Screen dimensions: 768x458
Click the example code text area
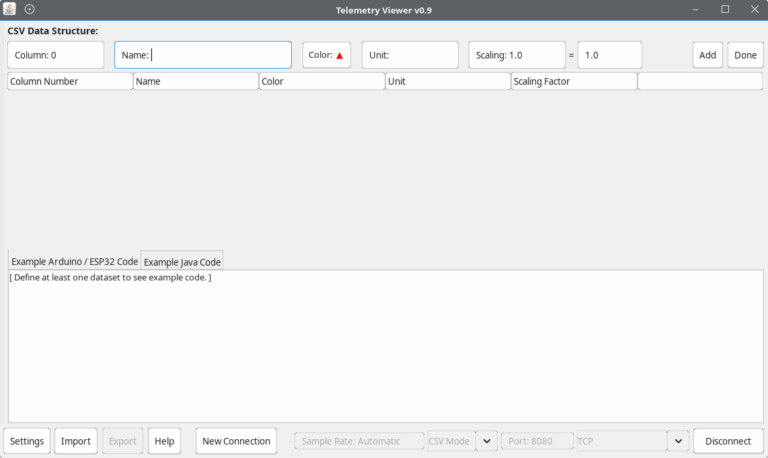click(x=385, y=346)
